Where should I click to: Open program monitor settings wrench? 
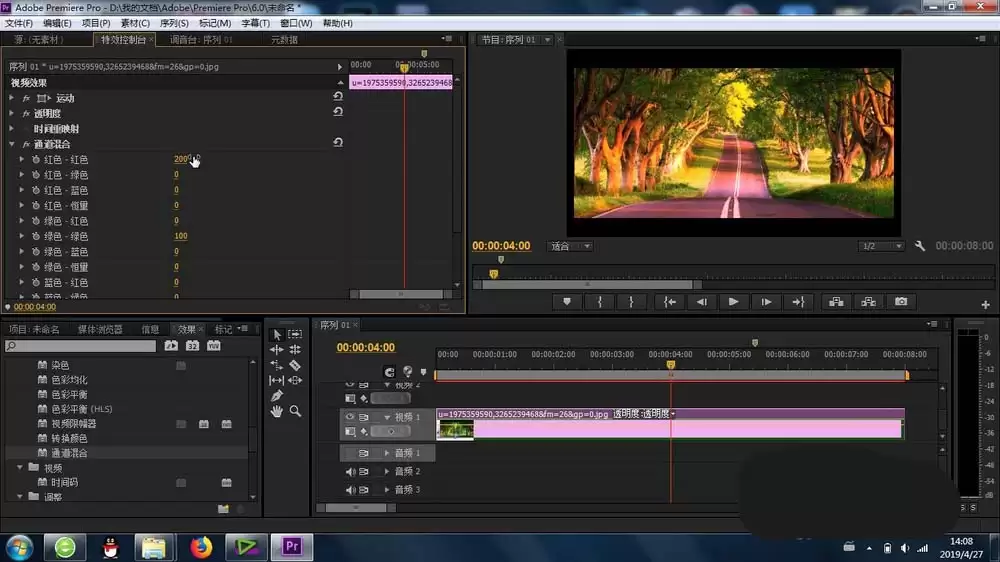pyautogui.click(x=920, y=246)
